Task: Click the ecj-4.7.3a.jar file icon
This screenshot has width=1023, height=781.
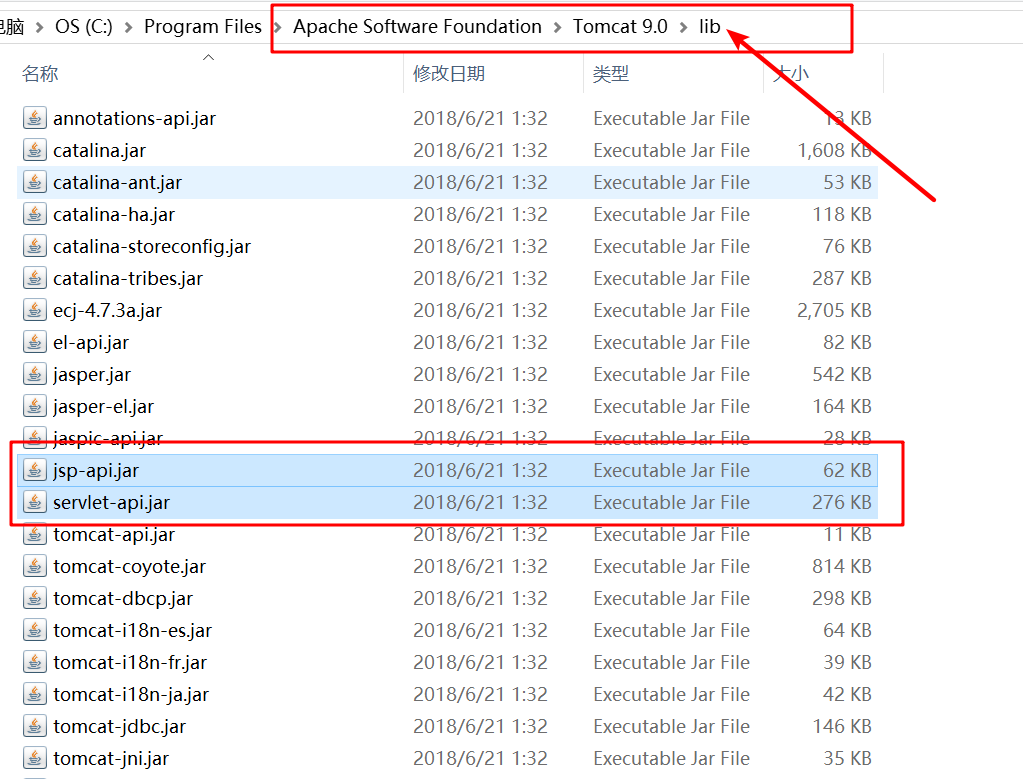Action: (x=35, y=310)
